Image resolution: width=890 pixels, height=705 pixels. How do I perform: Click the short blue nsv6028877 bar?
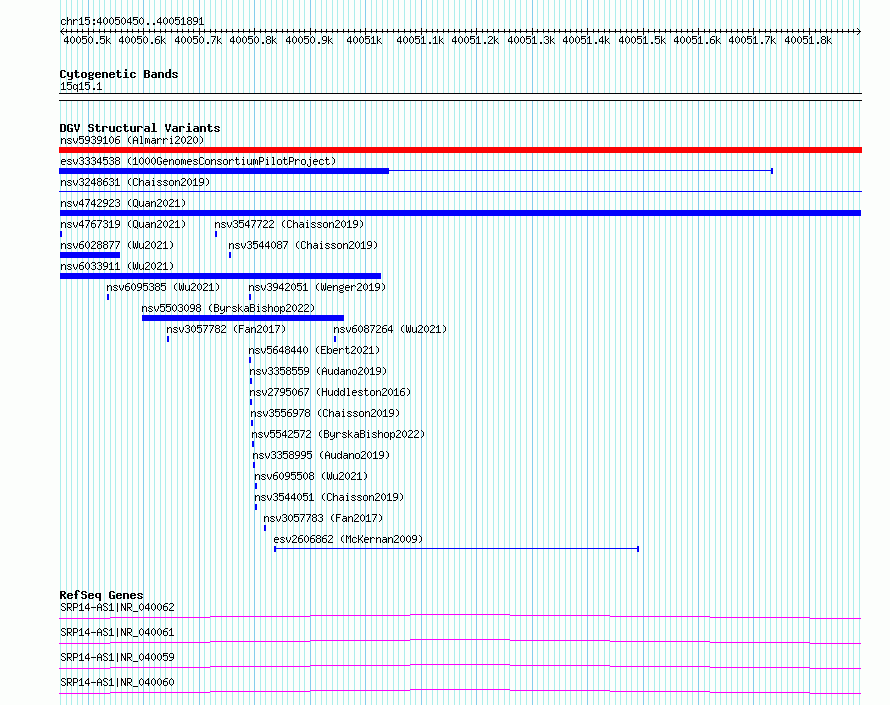[x=90, y=255]
